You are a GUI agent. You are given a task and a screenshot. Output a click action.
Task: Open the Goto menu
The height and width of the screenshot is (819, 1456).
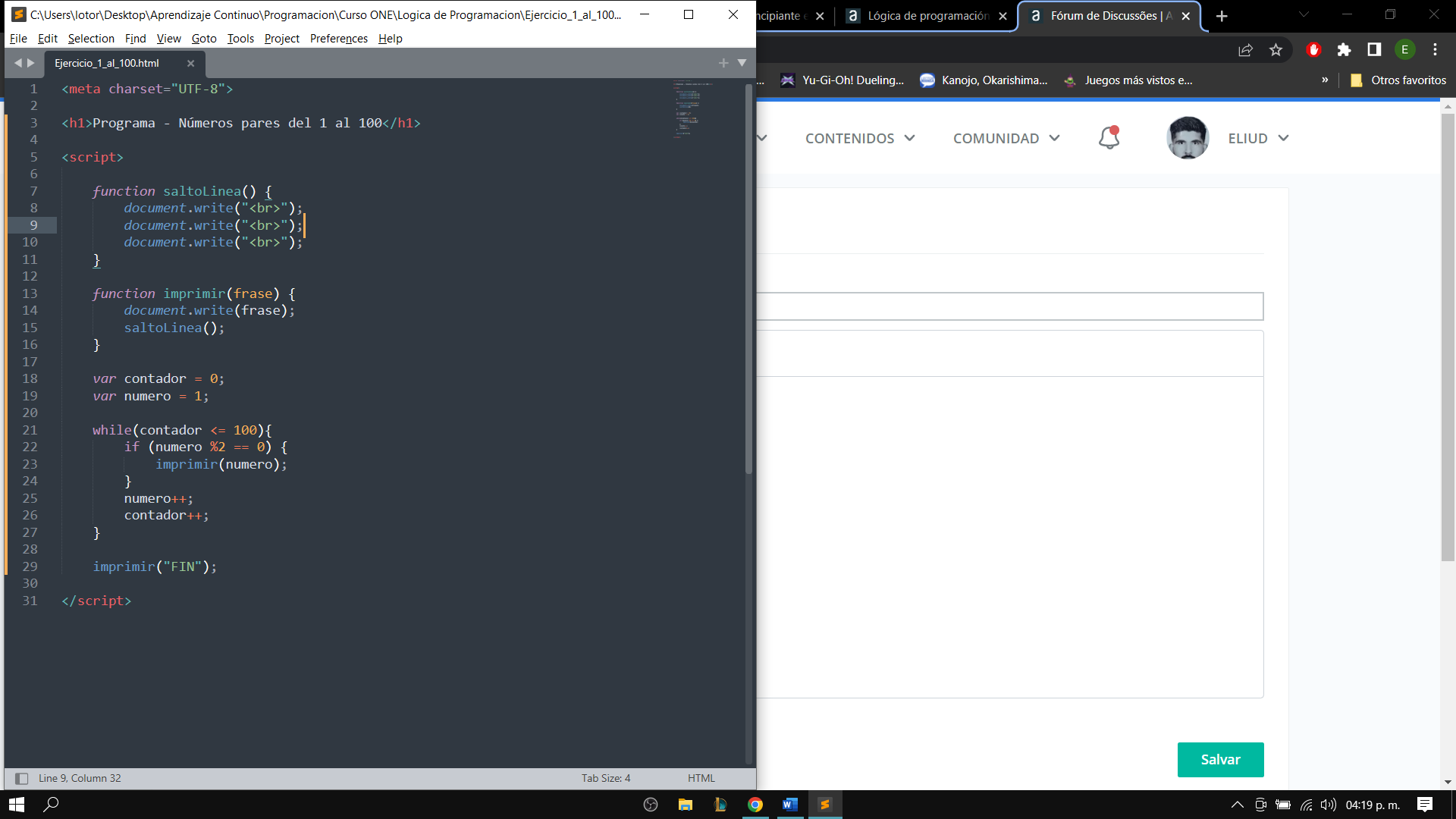coord(203,39)
